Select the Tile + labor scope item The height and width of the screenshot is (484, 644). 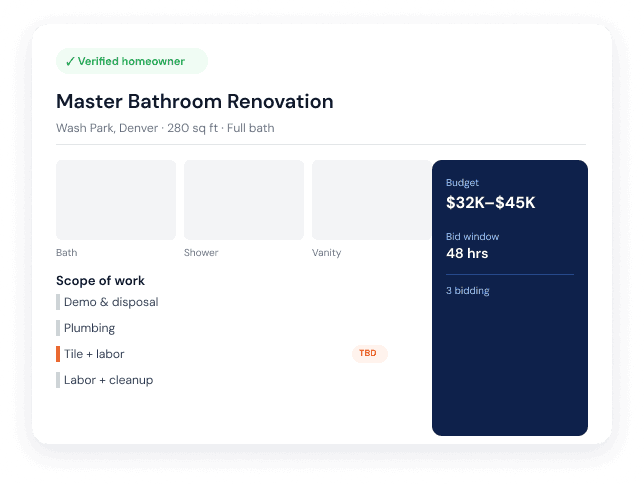point(222,354)
